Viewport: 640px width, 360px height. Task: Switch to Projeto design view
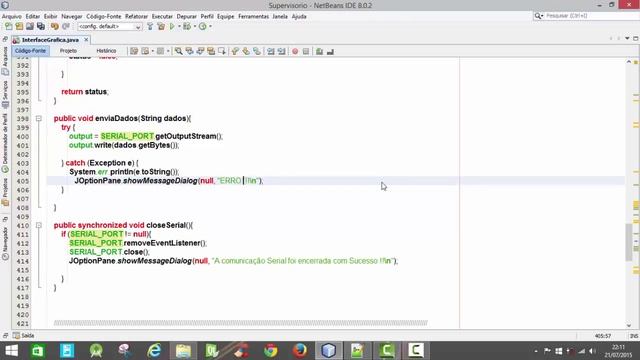[68, 51]
